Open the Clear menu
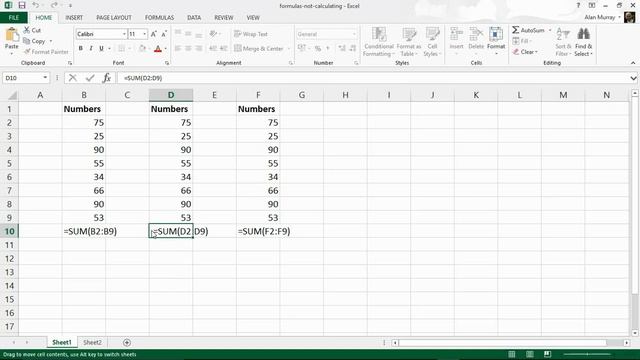 pyautogui.click(x=525, y=52)
